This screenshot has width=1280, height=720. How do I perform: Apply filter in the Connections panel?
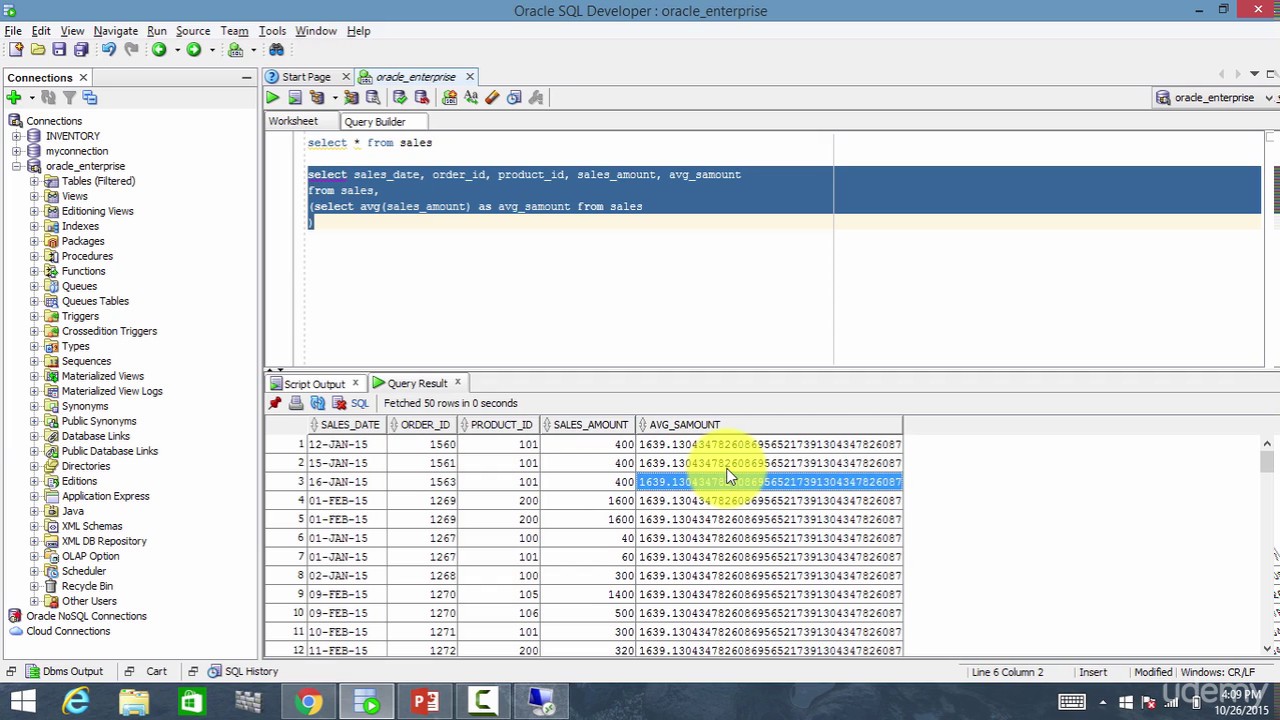click(x=69, y=97)
